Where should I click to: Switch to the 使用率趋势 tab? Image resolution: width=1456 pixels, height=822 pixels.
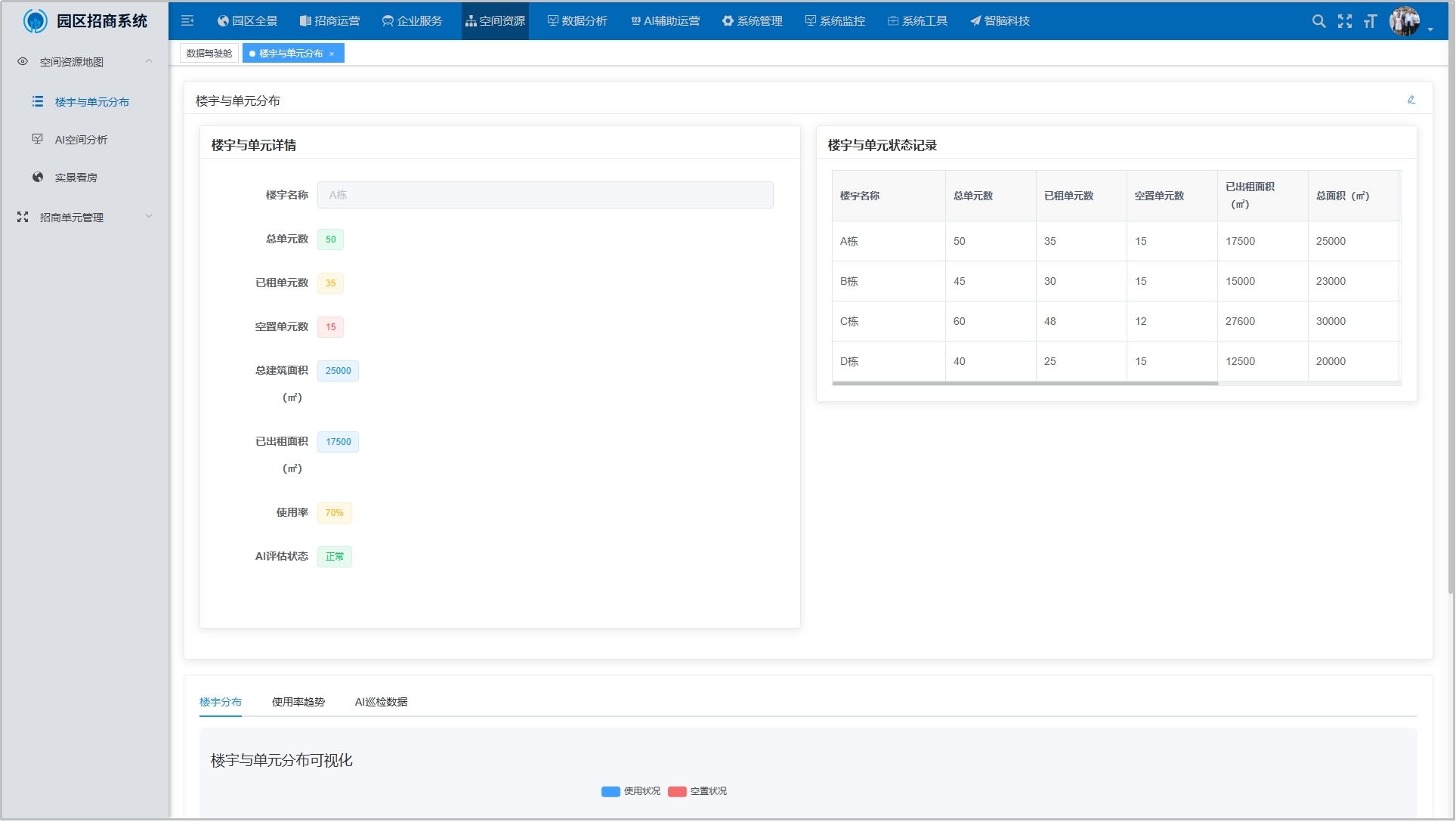[298, 702]
